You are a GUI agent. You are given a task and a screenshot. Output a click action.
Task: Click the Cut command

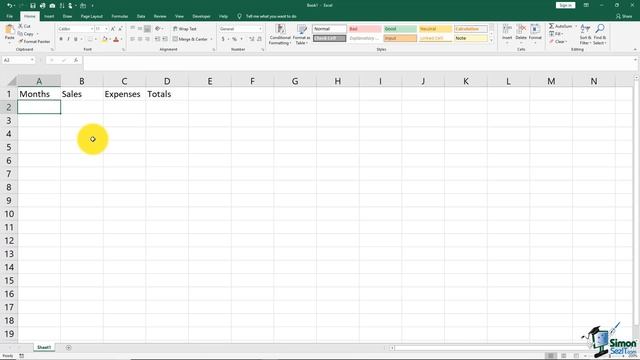tap(25, 26)
